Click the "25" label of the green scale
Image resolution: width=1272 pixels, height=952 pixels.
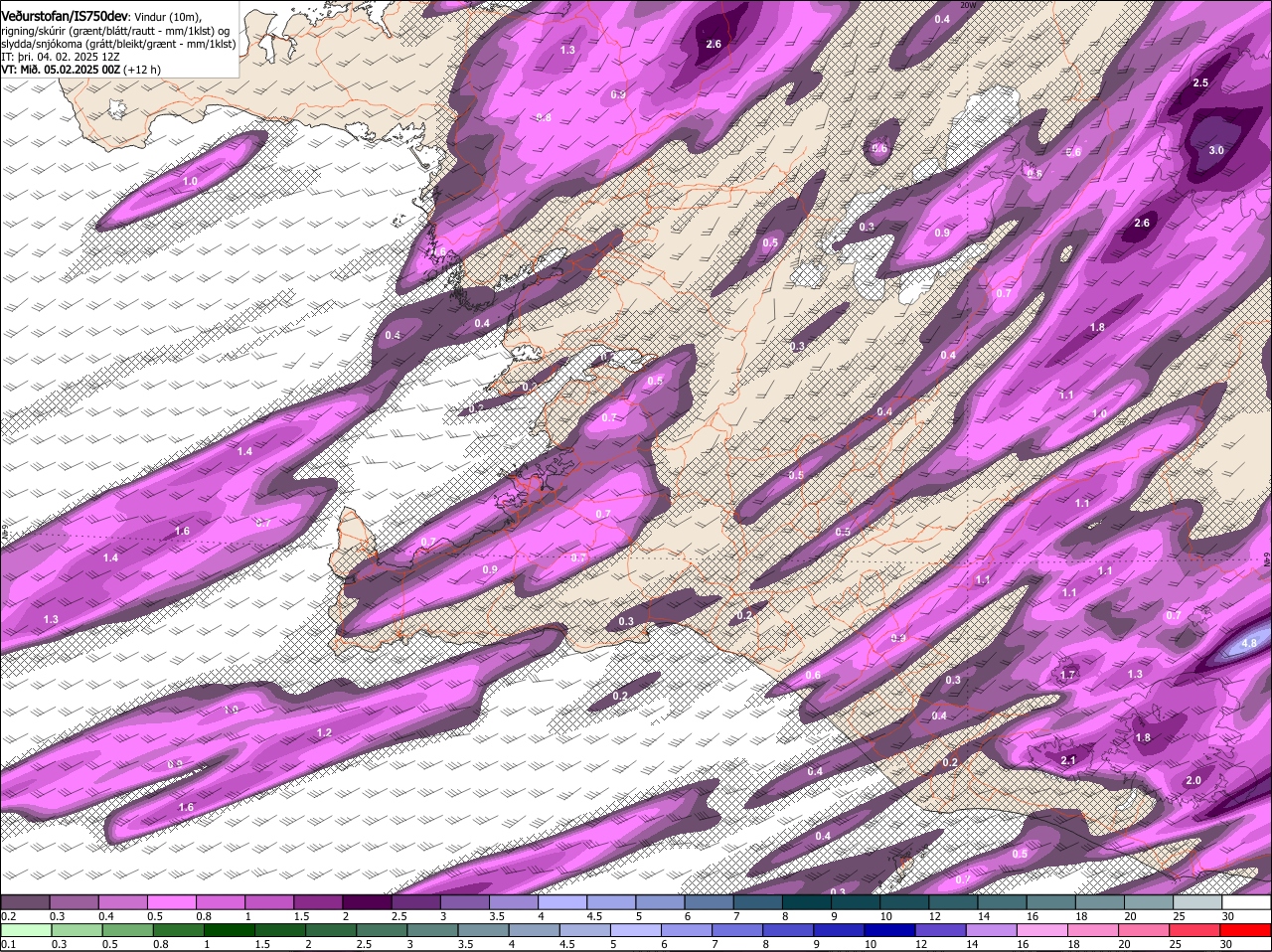1176,944
